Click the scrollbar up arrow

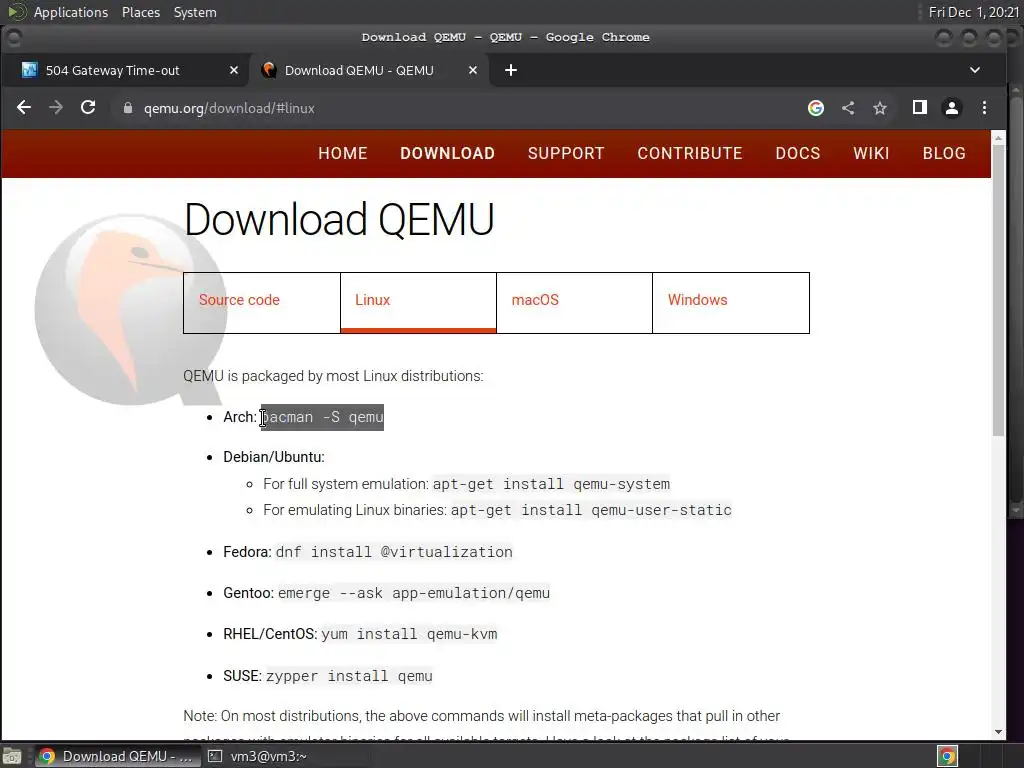pyautogui.click(x=998, y=138)
